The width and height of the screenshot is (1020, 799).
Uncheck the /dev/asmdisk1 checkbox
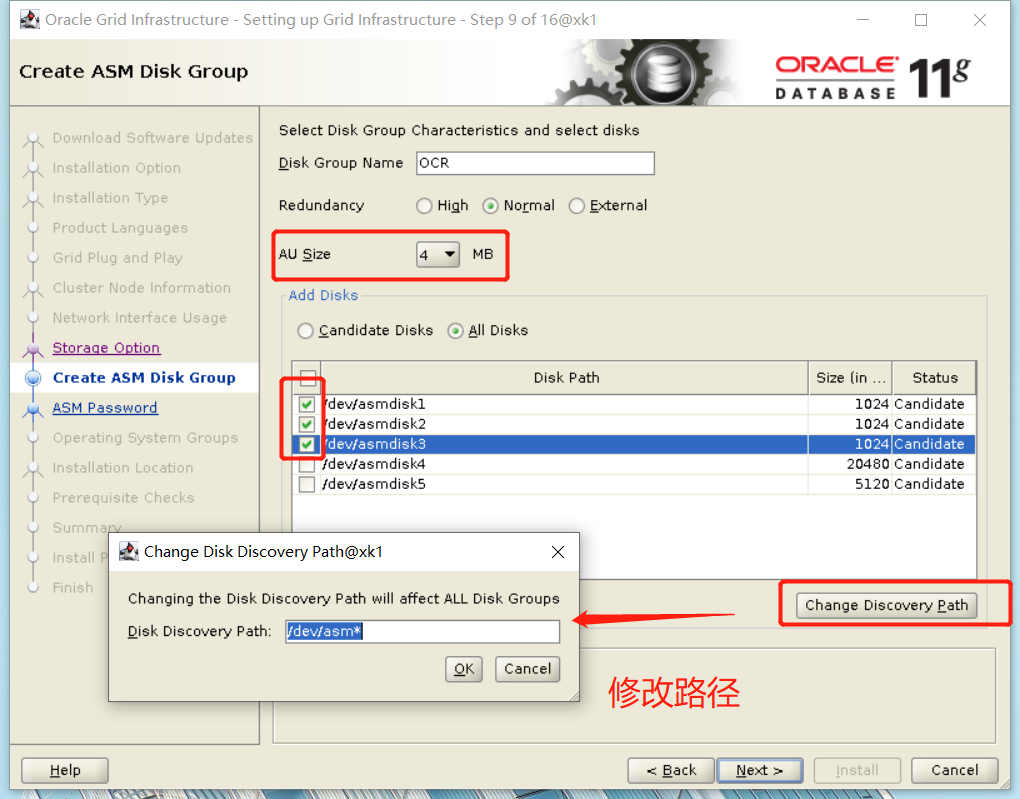click(x=307, y=404)
